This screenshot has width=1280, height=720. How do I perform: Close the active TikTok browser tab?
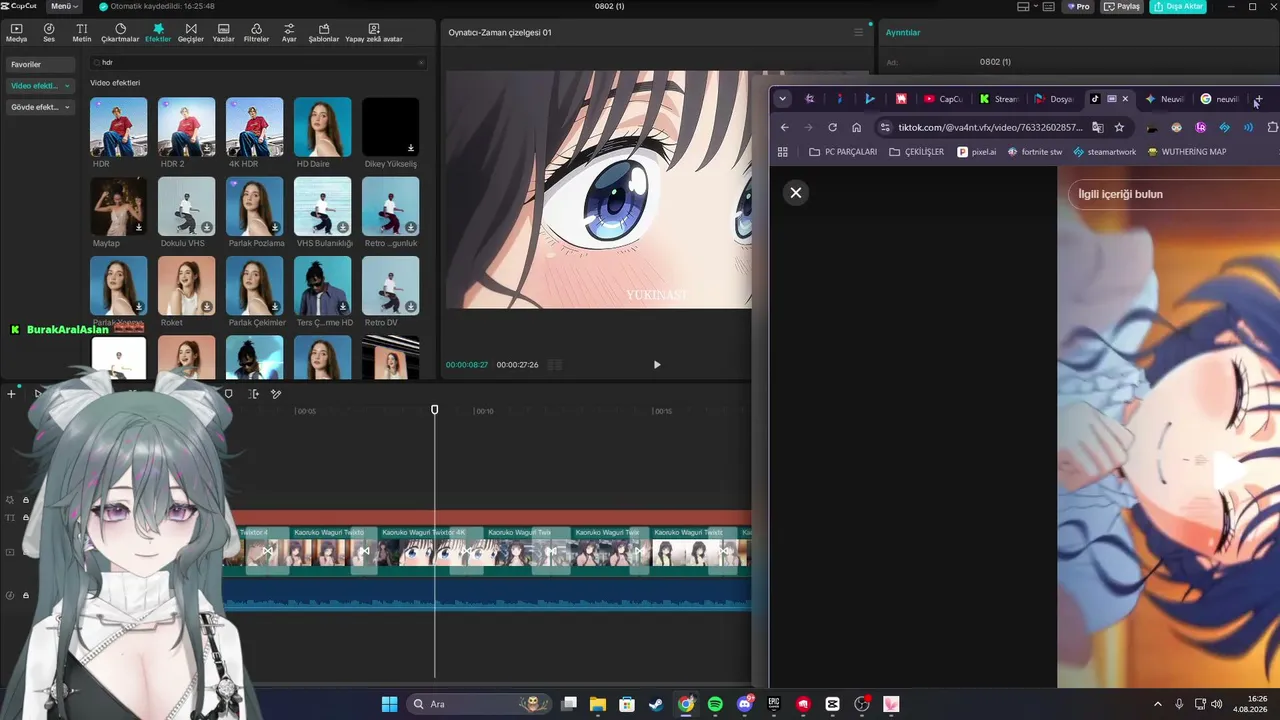coord(1125,99)
